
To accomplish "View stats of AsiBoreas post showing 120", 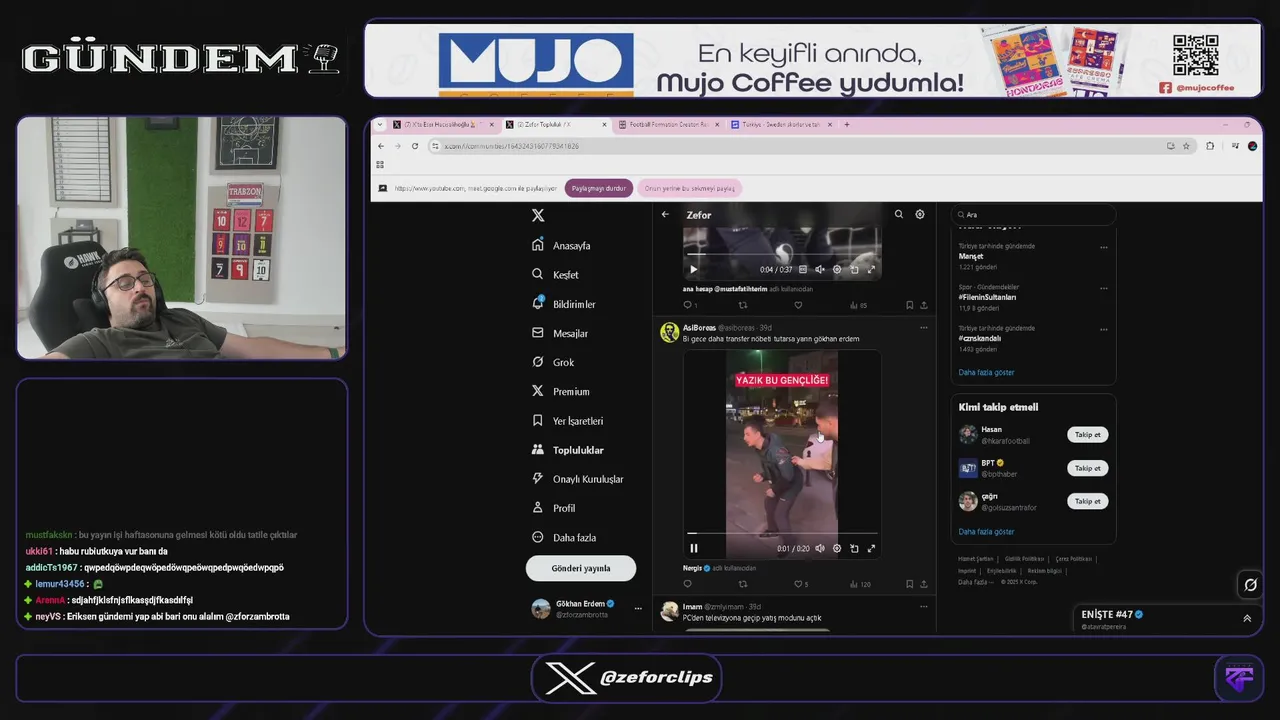I will tap(859, 584).
